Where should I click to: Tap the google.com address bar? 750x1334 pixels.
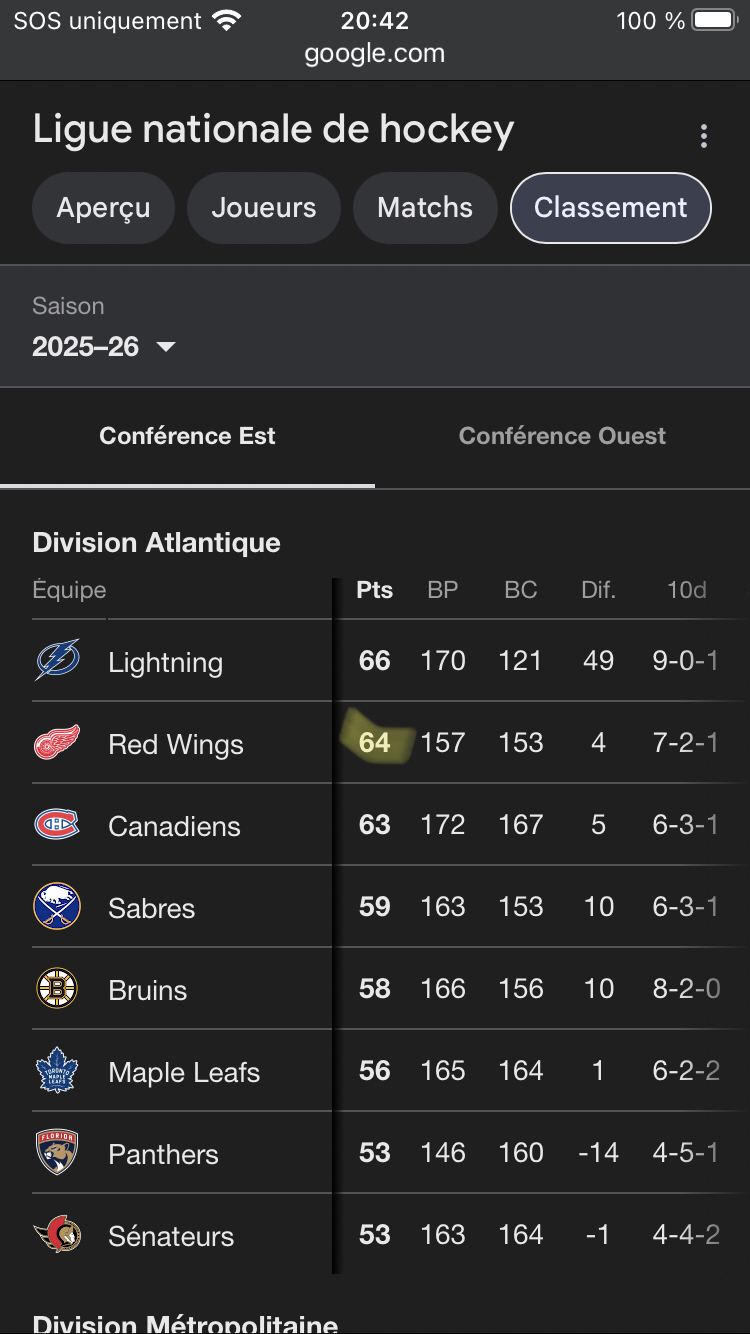(x=375, y=54)
